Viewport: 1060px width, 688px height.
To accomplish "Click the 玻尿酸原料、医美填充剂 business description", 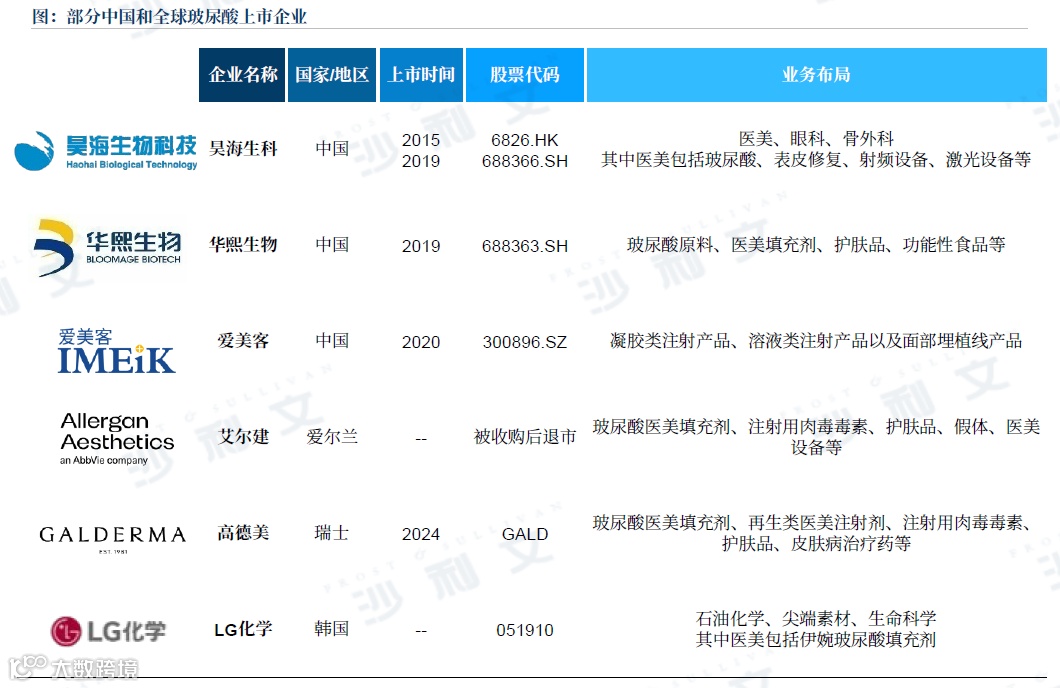I will [x=817, y=245].
